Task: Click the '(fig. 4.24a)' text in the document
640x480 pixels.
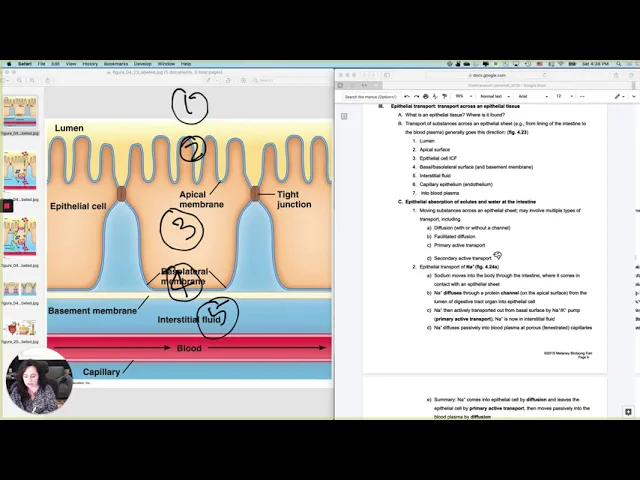Action: click(487, 267)
